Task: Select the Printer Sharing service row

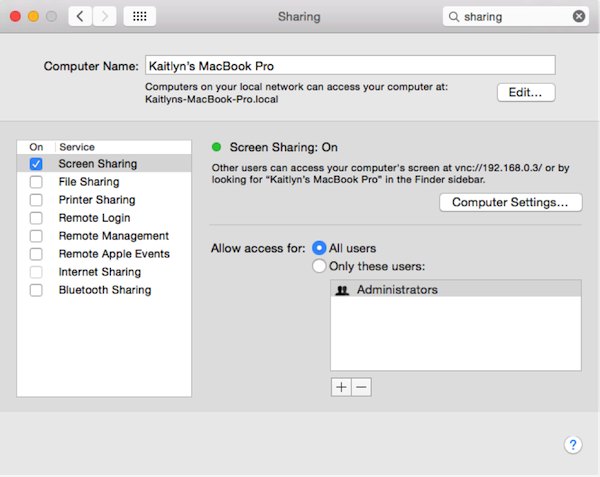Action: pos(104,200)
